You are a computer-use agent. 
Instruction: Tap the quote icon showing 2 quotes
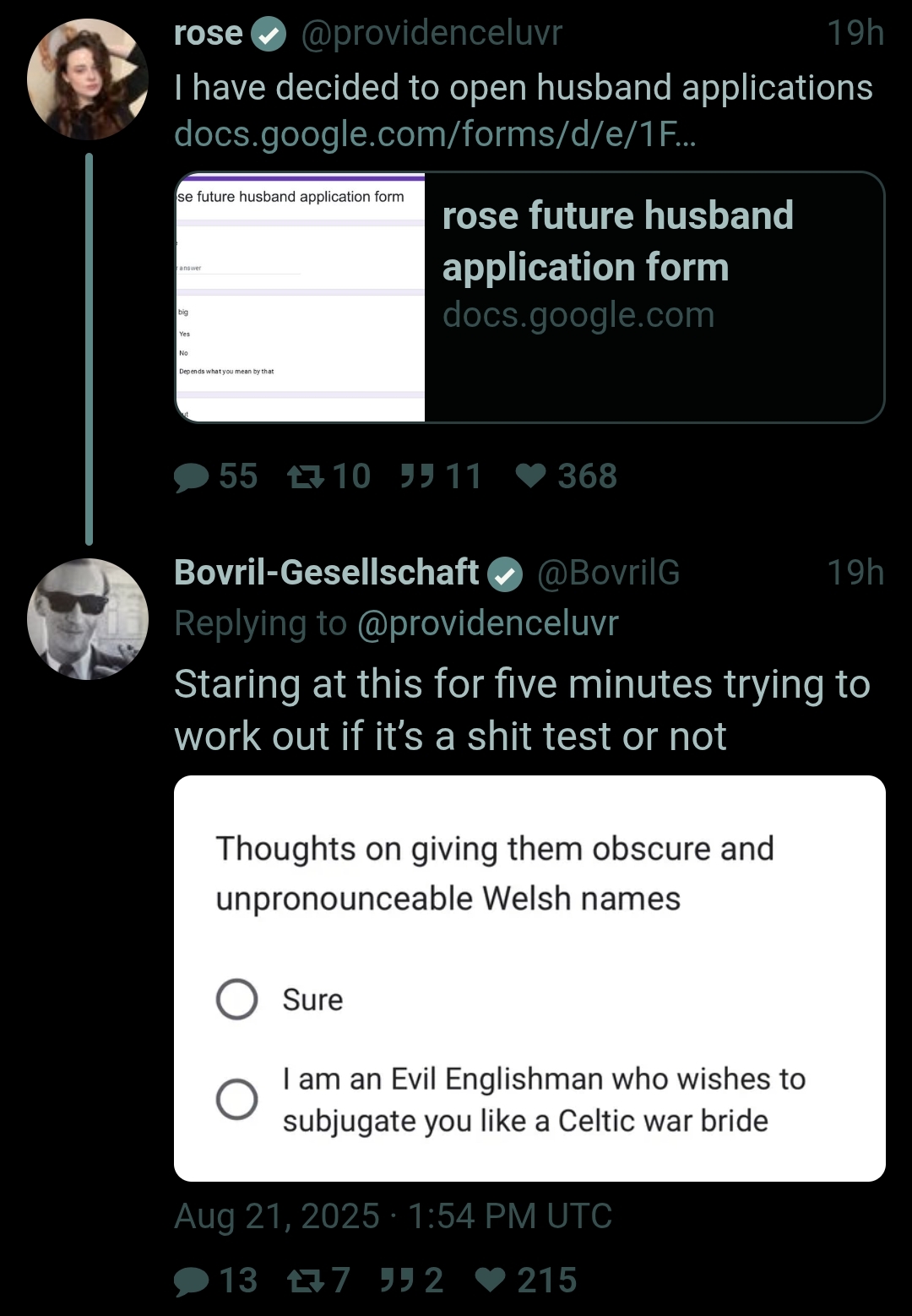[397, 1280]
